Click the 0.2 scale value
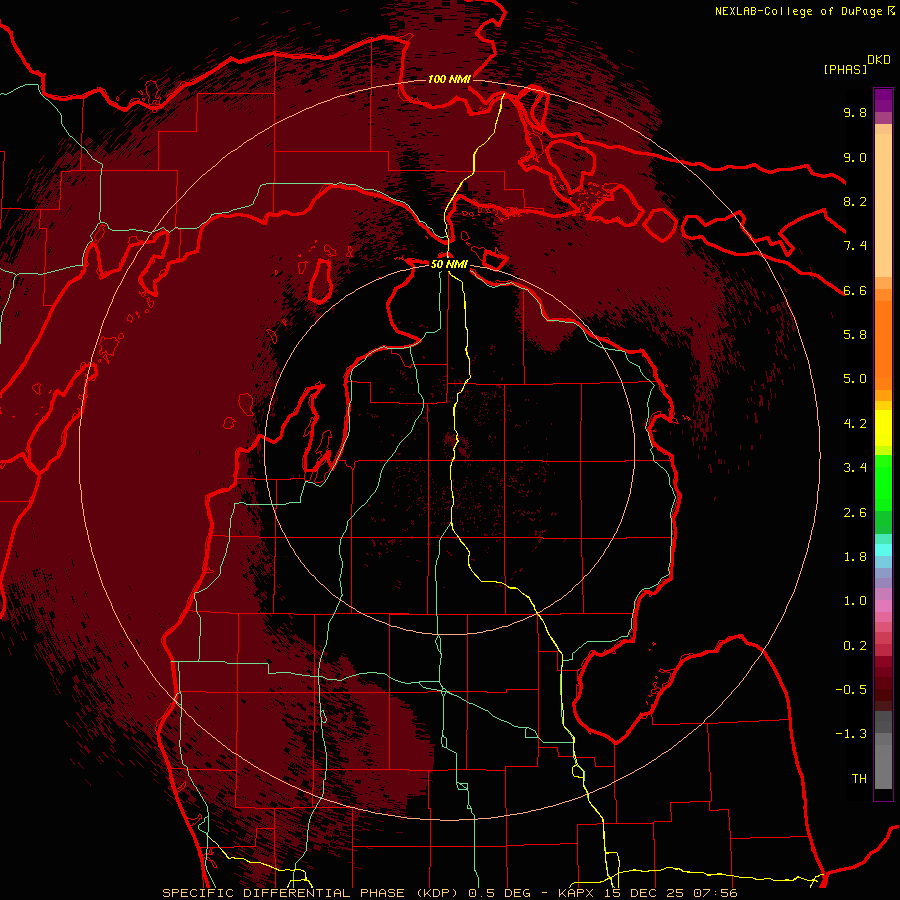The width and height of the screenshot is (900, 900). 855,646
